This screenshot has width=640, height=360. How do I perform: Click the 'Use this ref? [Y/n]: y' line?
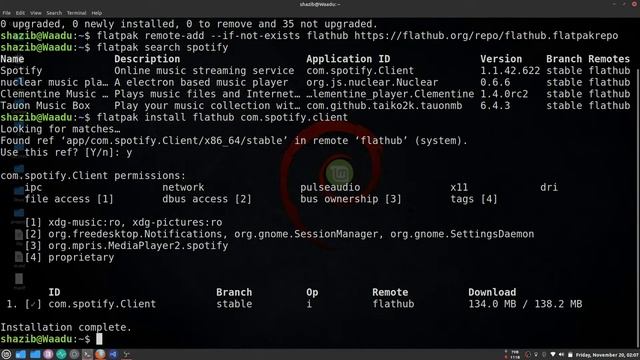(x=66, y=152)
